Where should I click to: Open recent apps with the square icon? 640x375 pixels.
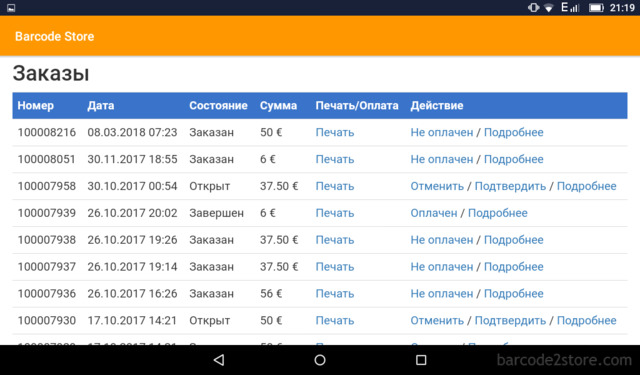pos(421,359)
